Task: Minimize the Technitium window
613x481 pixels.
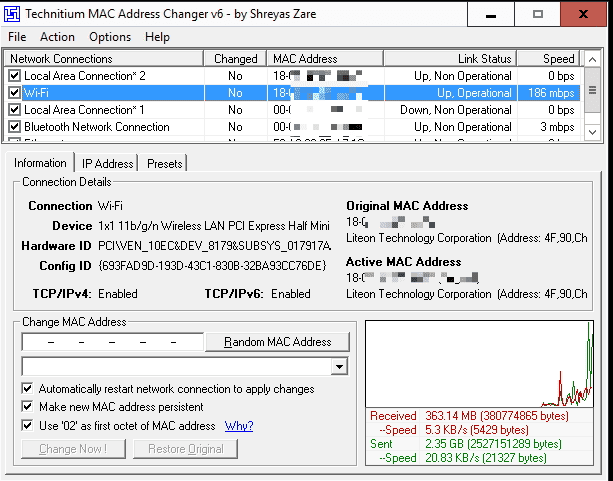Action: point(491,14)
